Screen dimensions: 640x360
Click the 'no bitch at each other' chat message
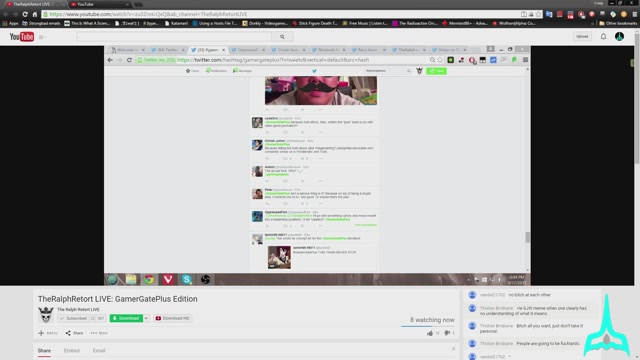pos(529,295)
